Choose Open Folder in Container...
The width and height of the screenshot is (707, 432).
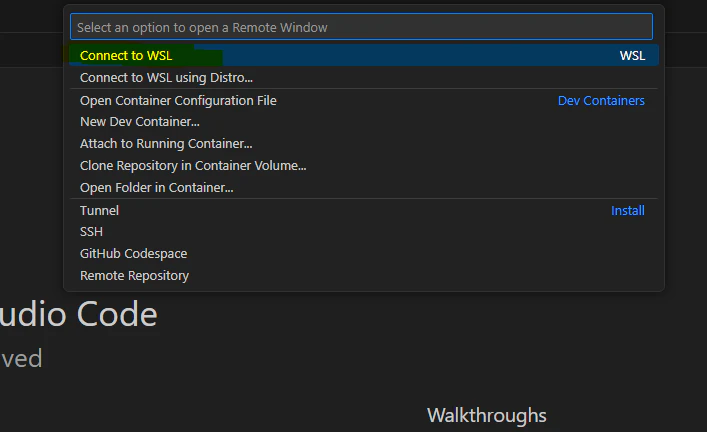point(364,188)
